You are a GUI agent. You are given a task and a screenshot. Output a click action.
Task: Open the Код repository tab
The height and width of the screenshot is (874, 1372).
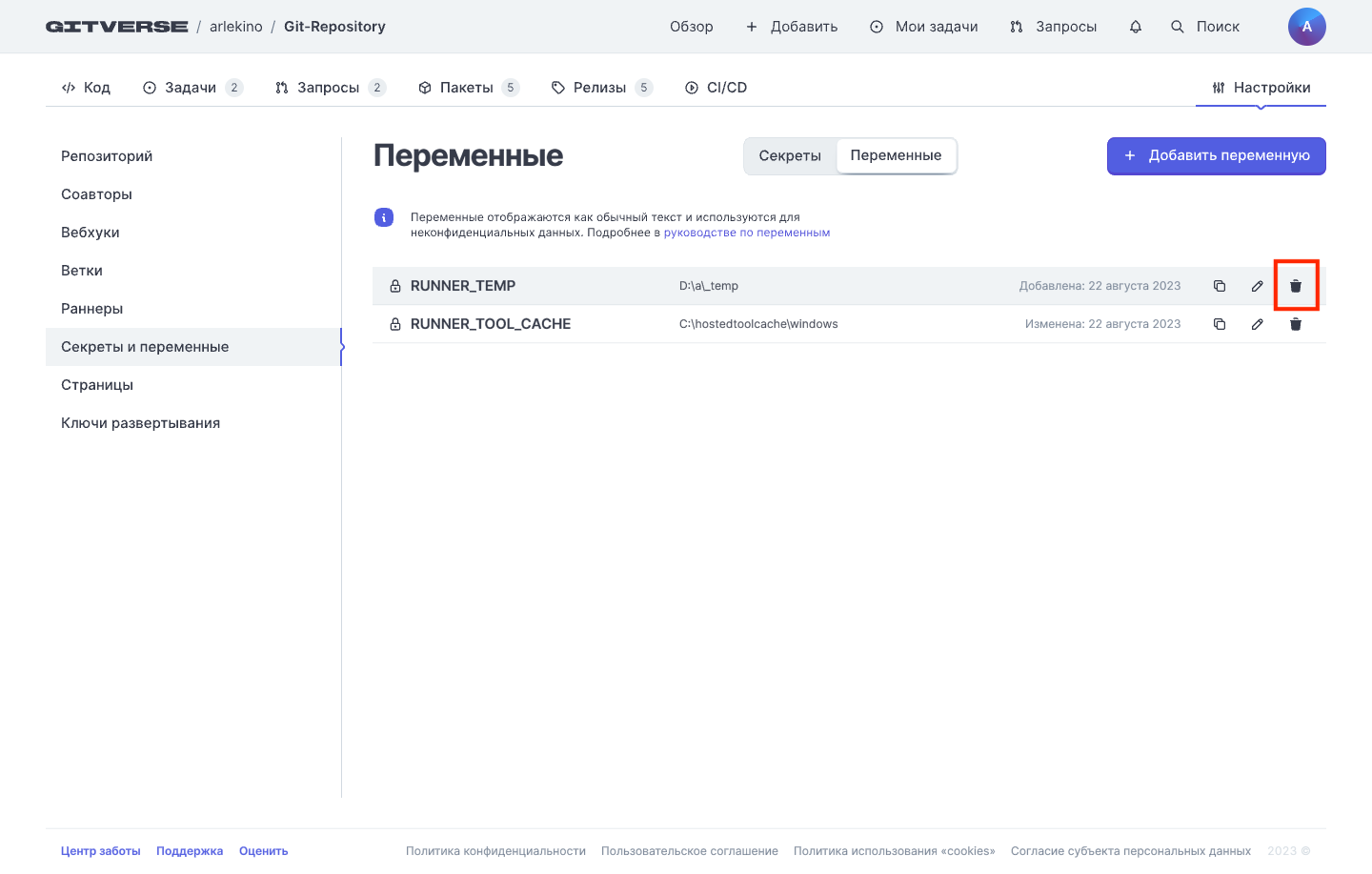87,88
